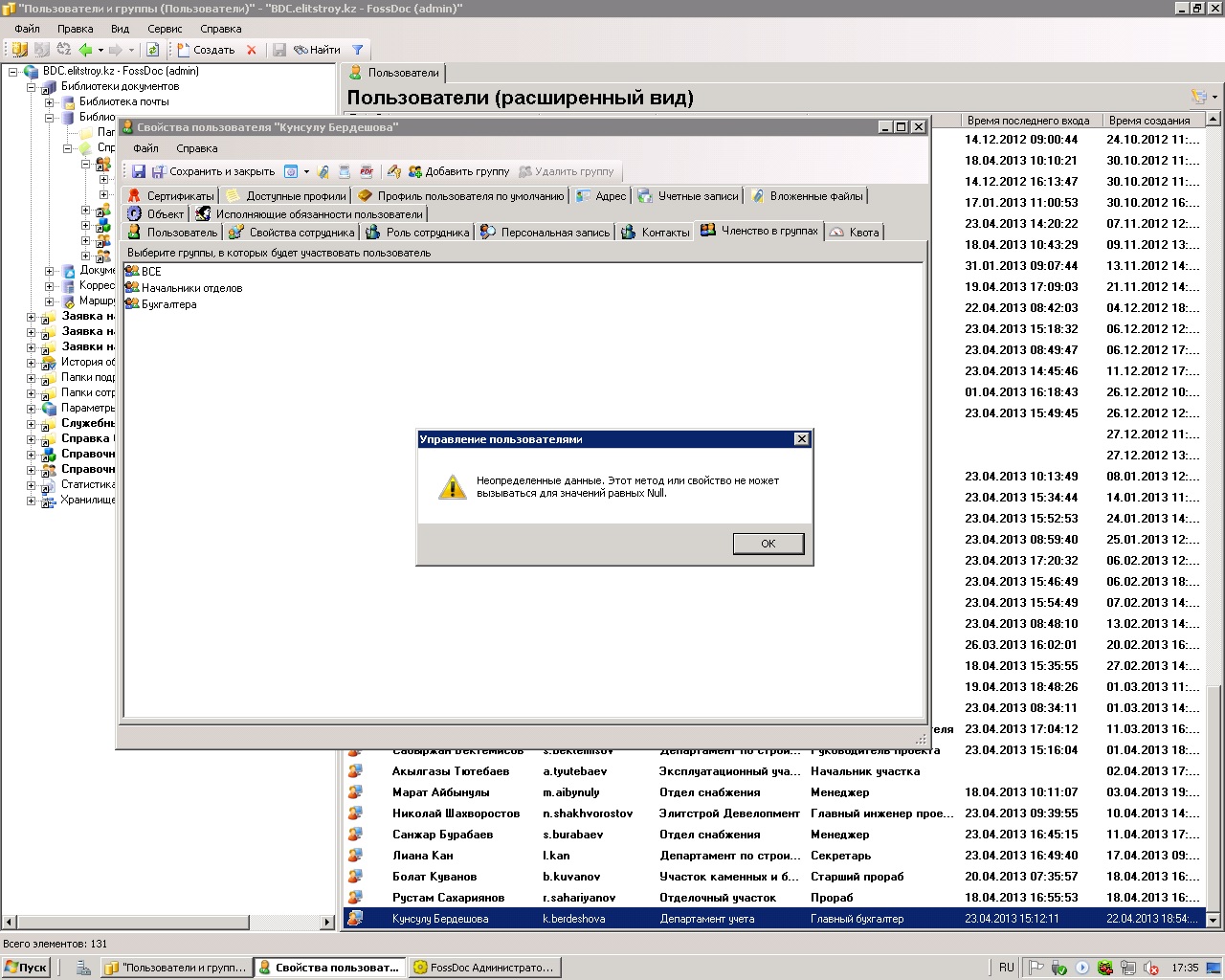Click the Добавить группу toolbar button
The width and height of the screenshot is (1225, 980).
pos(458,171)
